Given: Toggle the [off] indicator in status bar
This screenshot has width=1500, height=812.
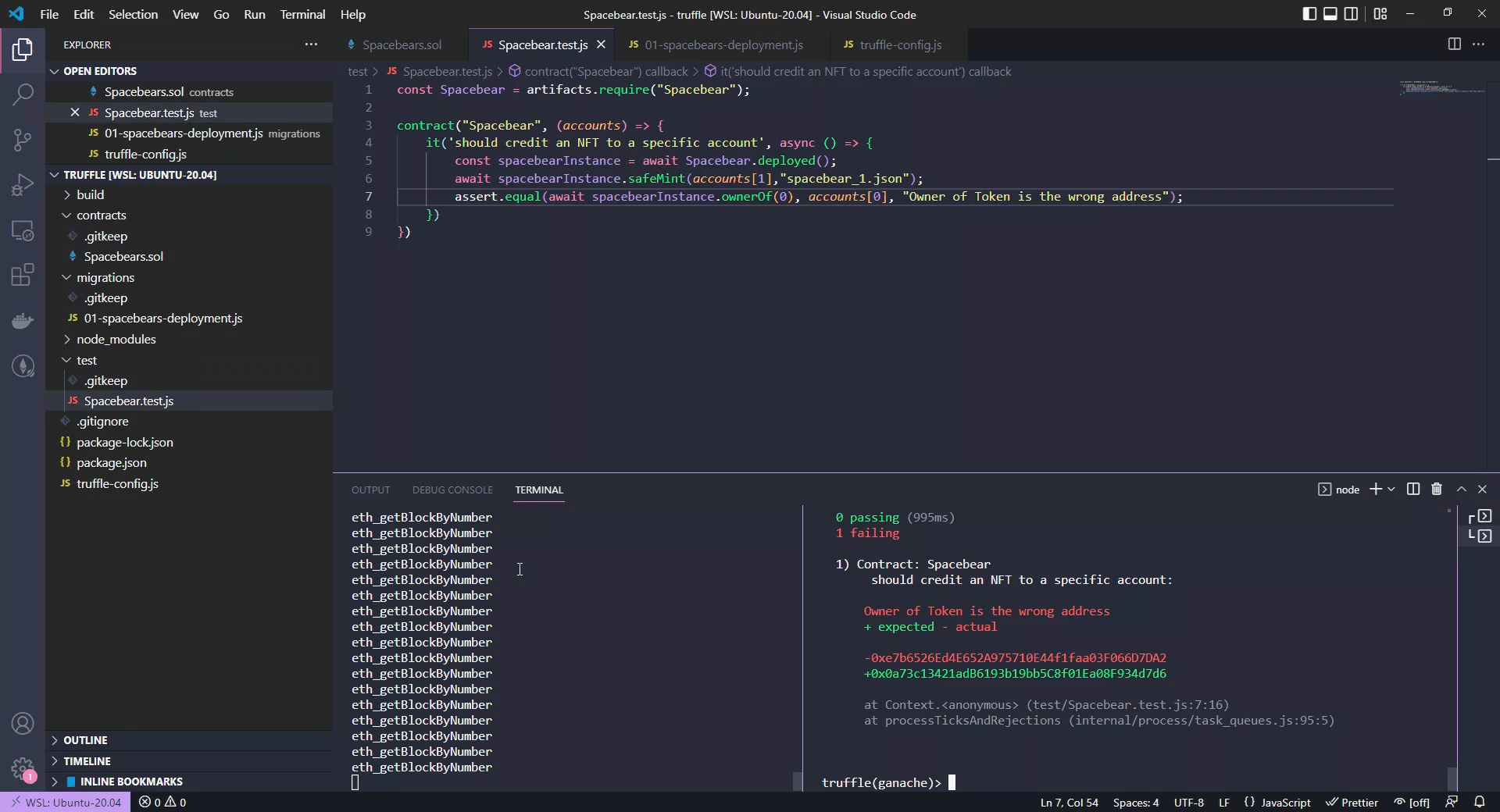Looking at the screenshot, I should coord(1412,802).
